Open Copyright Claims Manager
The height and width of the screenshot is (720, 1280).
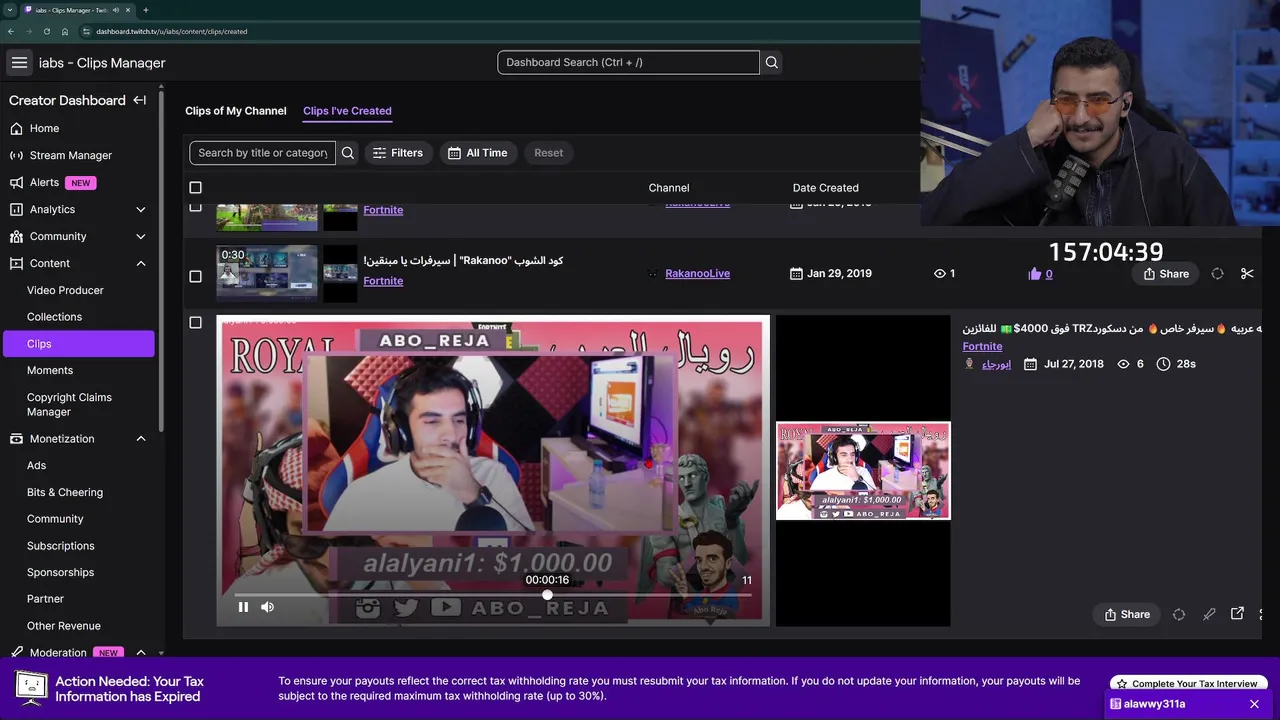[x=69, y=404]
